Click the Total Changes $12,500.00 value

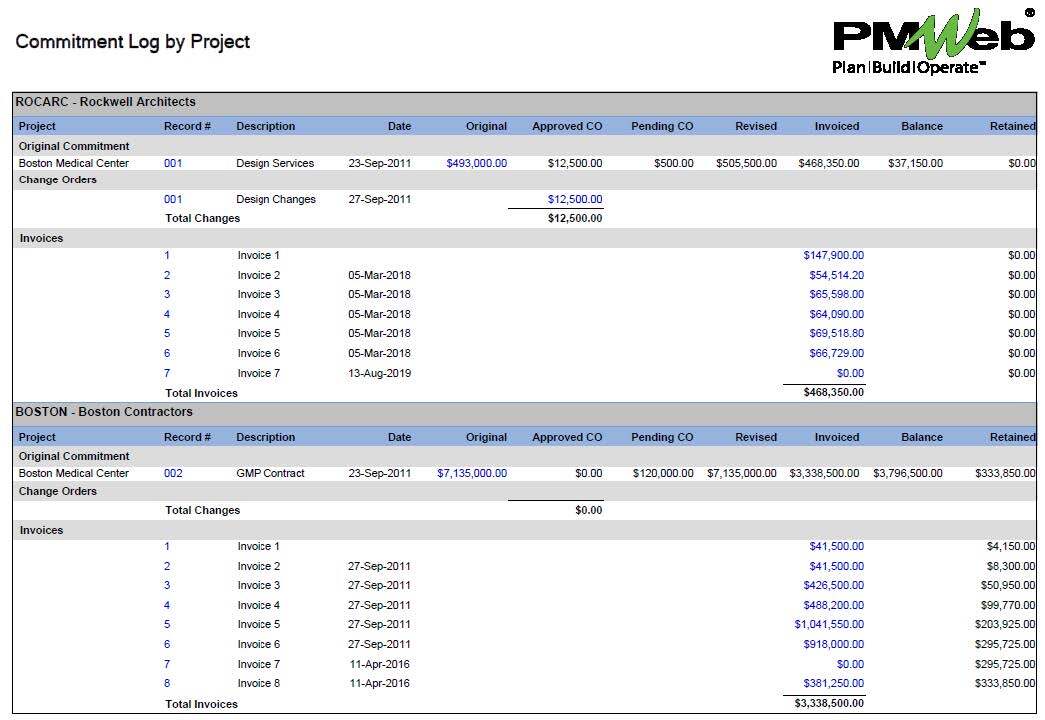point(574,219)
